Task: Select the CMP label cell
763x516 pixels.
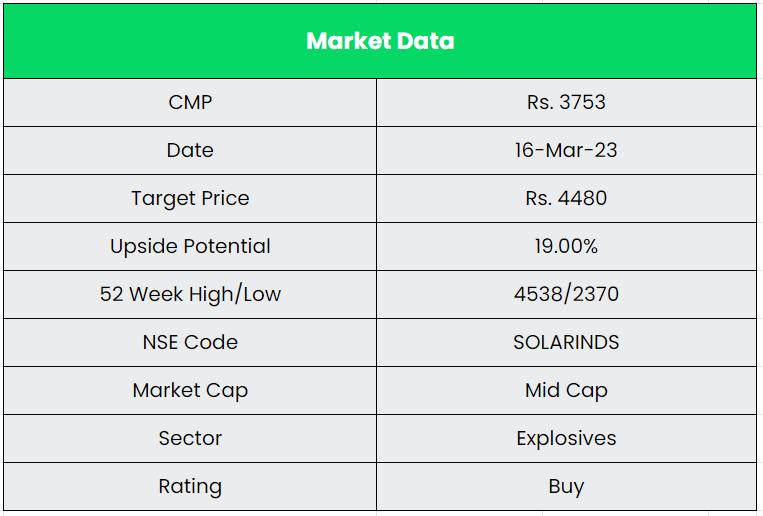Action: tap(190, 102)
